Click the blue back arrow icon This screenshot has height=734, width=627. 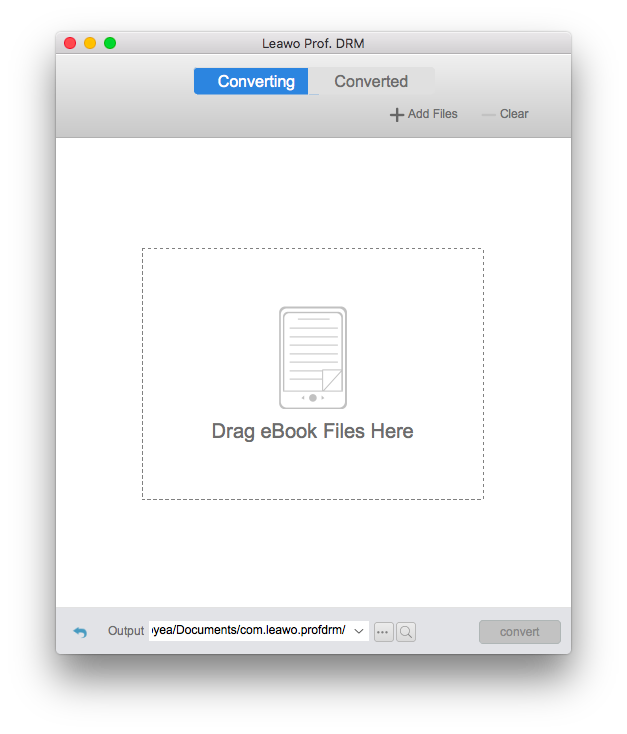pyautogui.click(x=80, y=632)
